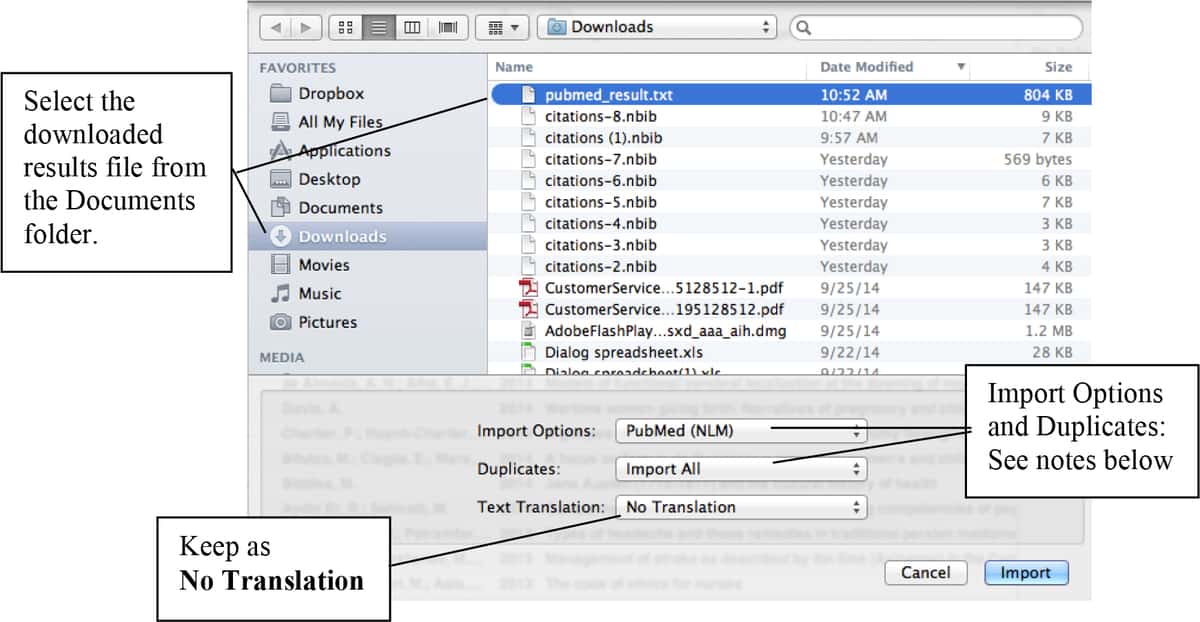Switch to icon view
The height and width of the screenshot is (622, 1200).
click(x=344, y=27)
